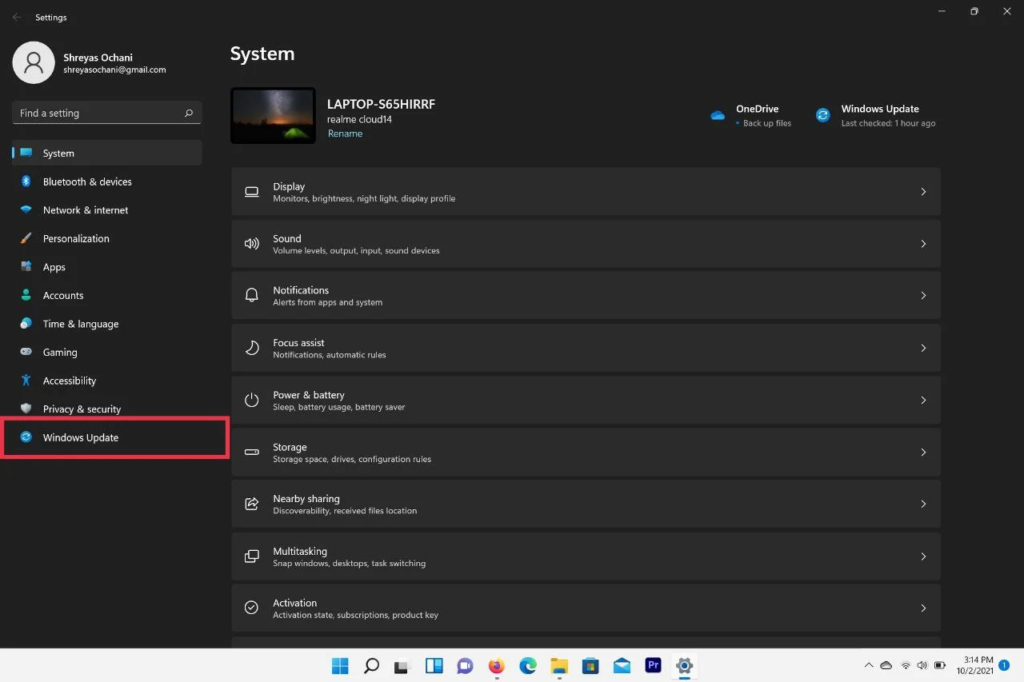Viewport: 1024px width, 682px height.
Task: Expand the Sound settings row
Action: [x=585, y=244]
